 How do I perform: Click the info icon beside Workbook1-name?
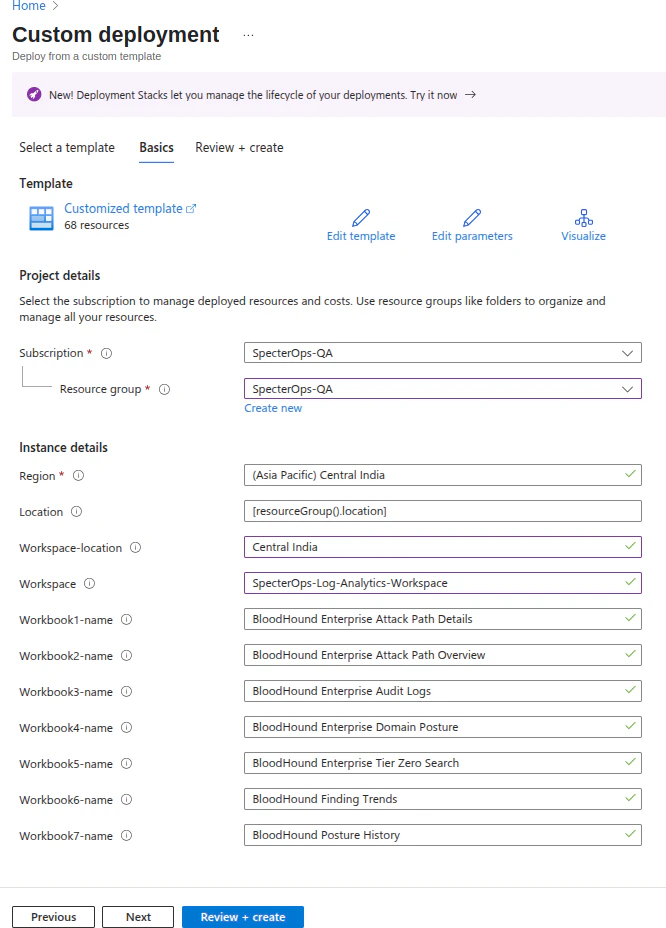(126, 620)
